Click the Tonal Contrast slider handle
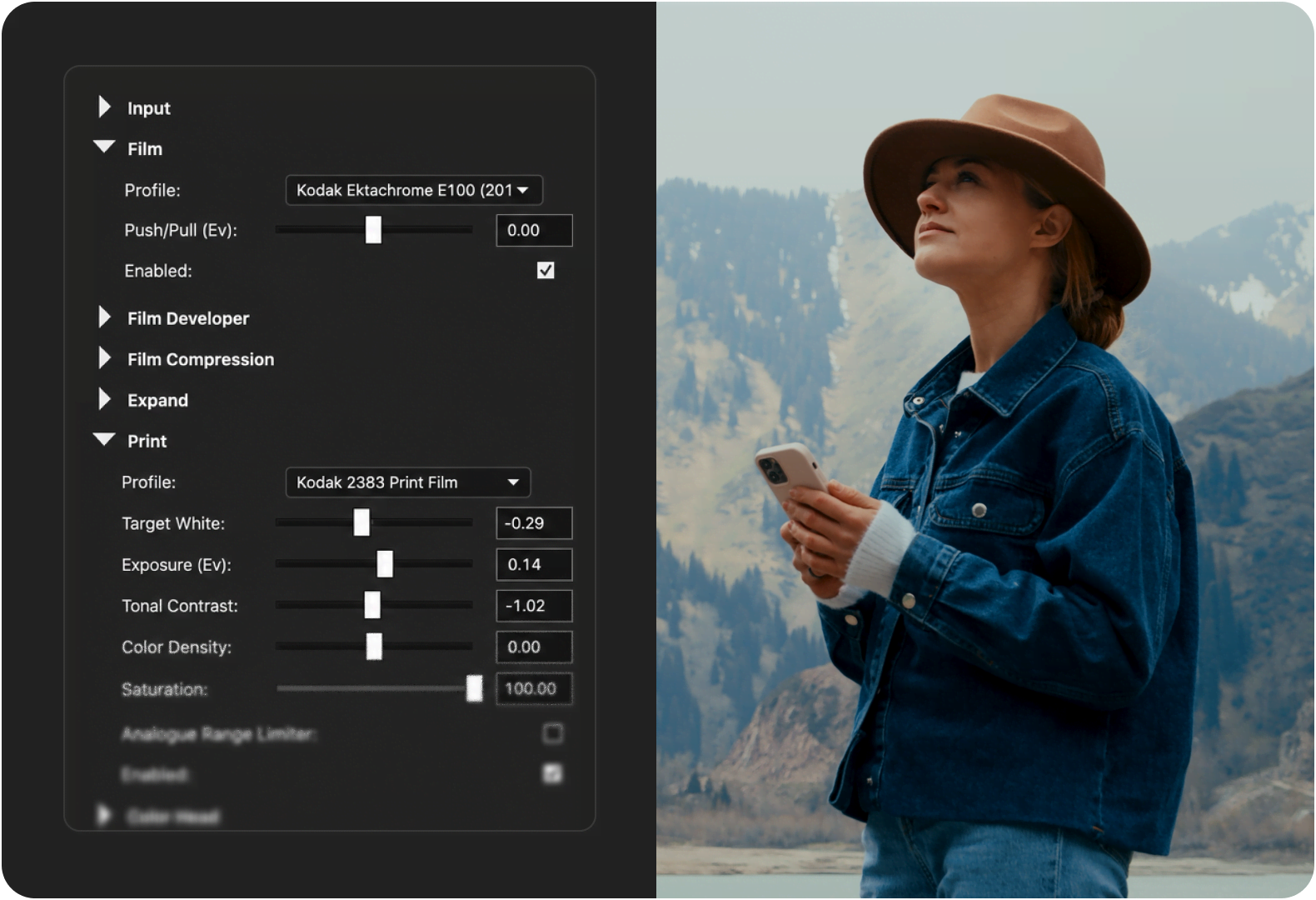 point(372,605)
